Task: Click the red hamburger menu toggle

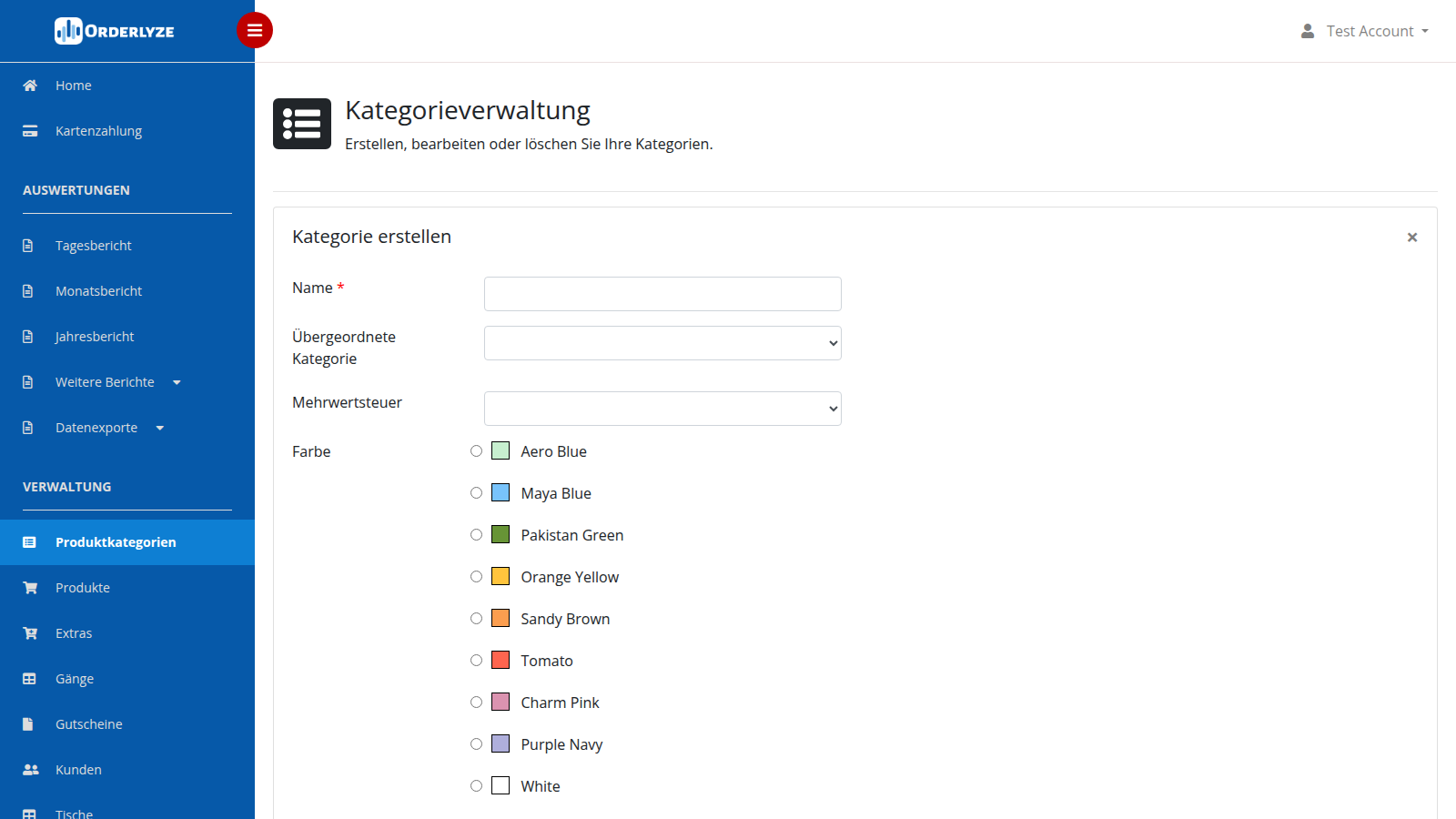Action: coord(255,30)
